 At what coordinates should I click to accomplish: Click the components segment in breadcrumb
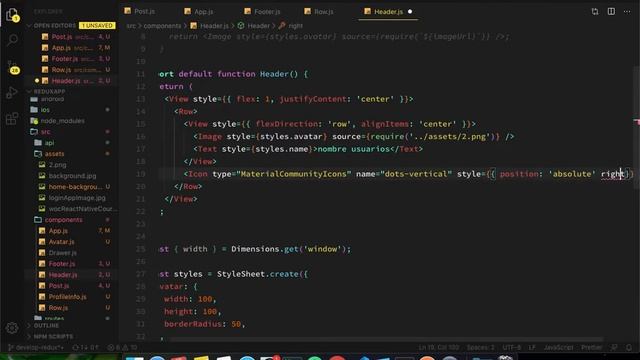(x=162, y=26)
